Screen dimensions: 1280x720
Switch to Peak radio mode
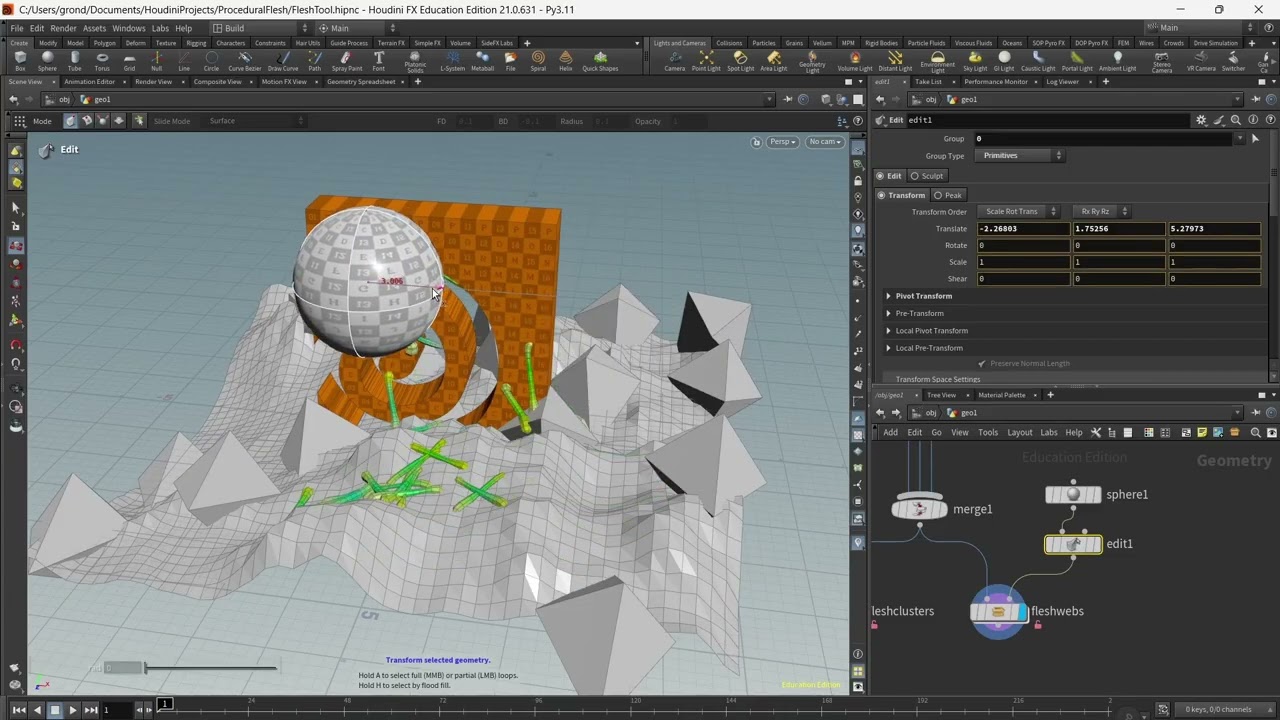tap(947, 195)
